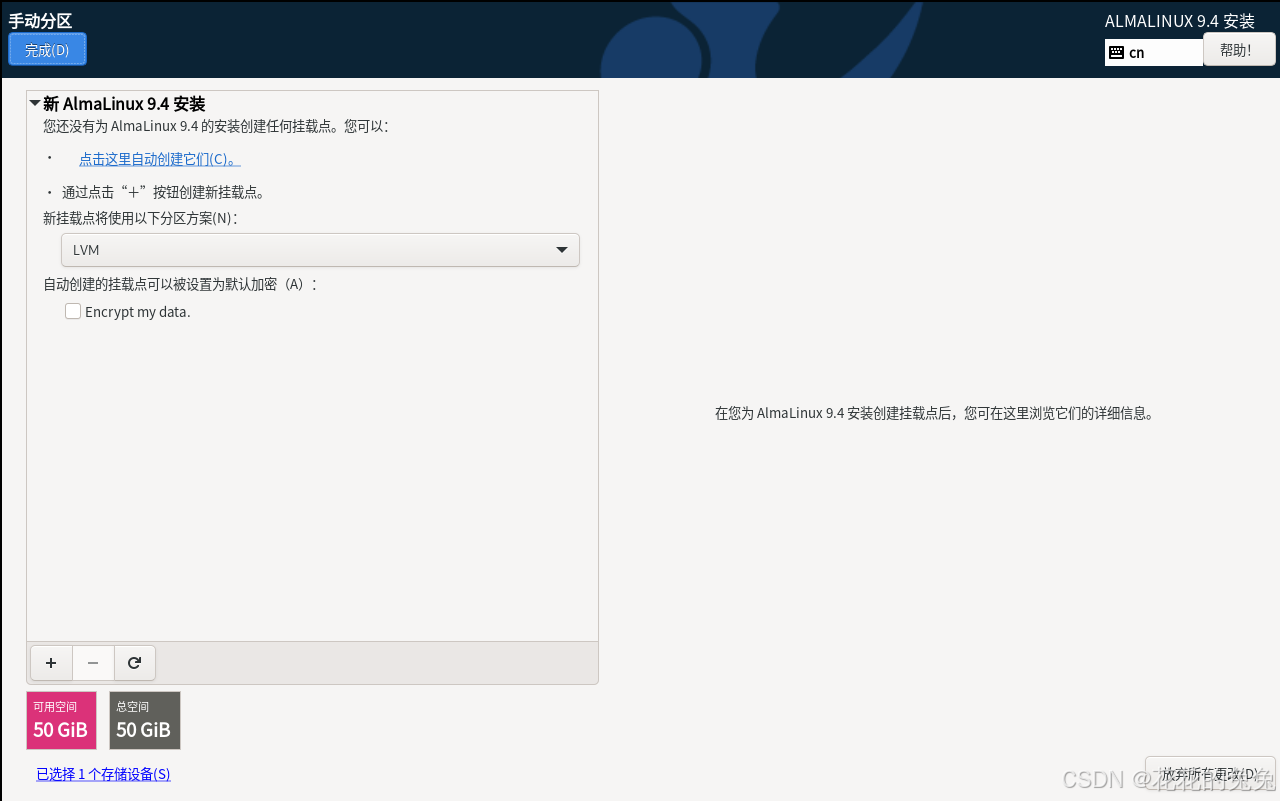Viewport: 1280px width, 801px height.
Task: Click the ALMALINUX 9.4 安装 header text
Action: 1180,21
